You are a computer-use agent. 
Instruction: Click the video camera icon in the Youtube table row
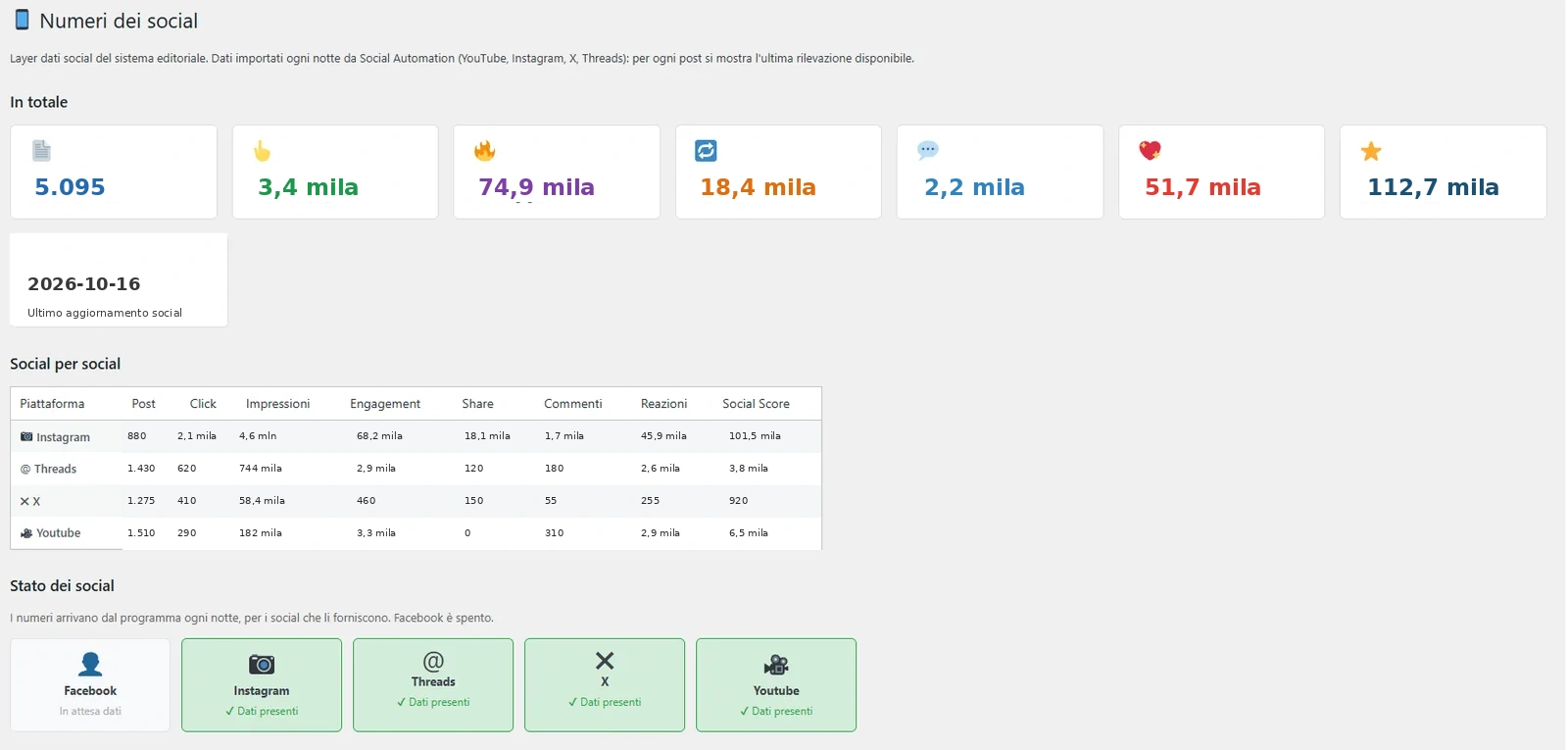(26, 533)
